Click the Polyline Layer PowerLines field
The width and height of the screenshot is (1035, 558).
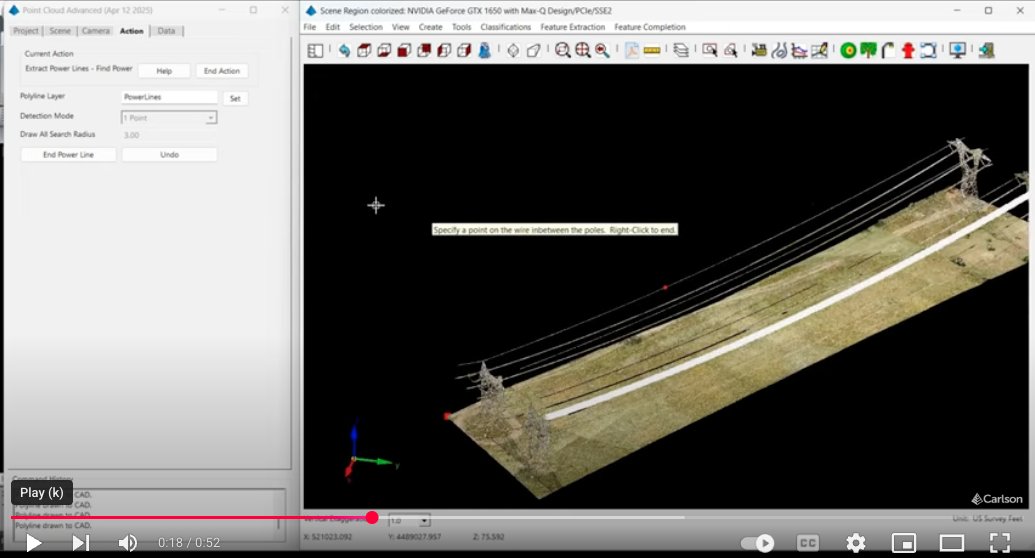point(169,97)
